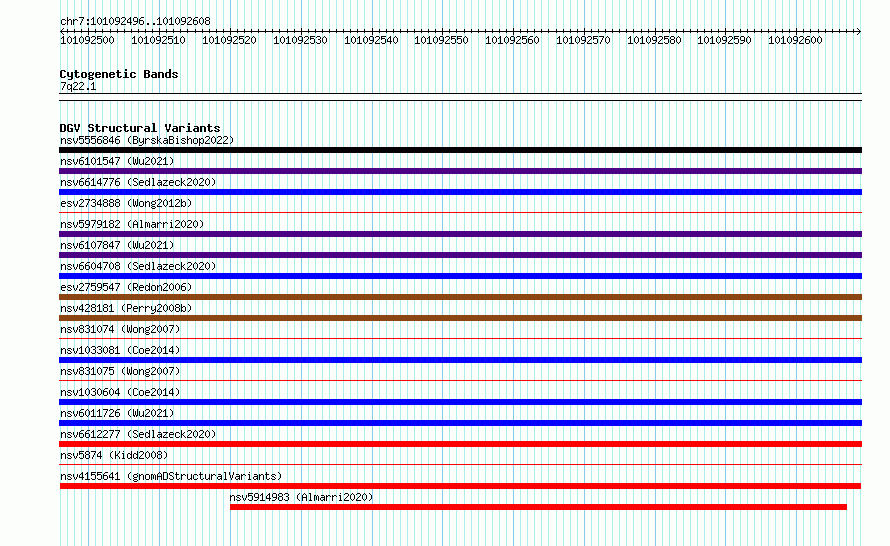Click the blue nsv1033081 variant bar
The image size is (890, 546).
460,360
